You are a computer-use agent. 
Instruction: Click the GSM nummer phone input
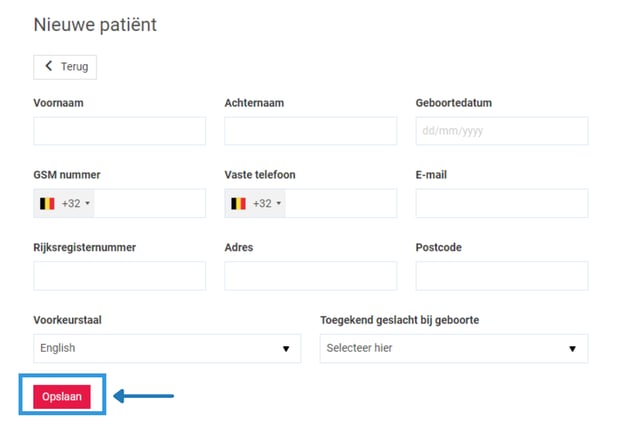148,203
